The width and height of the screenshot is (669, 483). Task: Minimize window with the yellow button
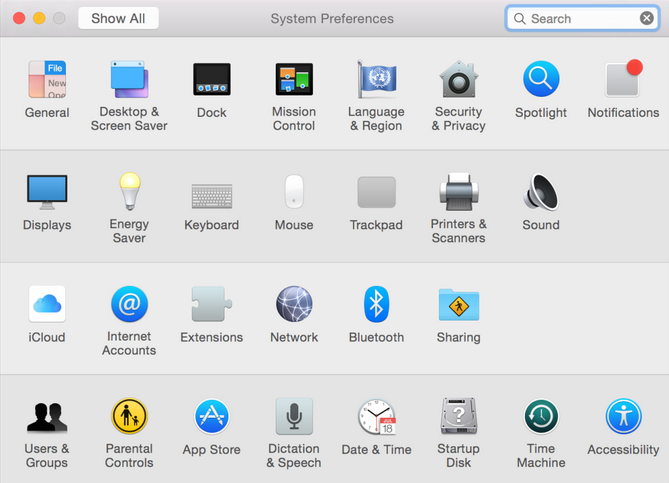39,18
